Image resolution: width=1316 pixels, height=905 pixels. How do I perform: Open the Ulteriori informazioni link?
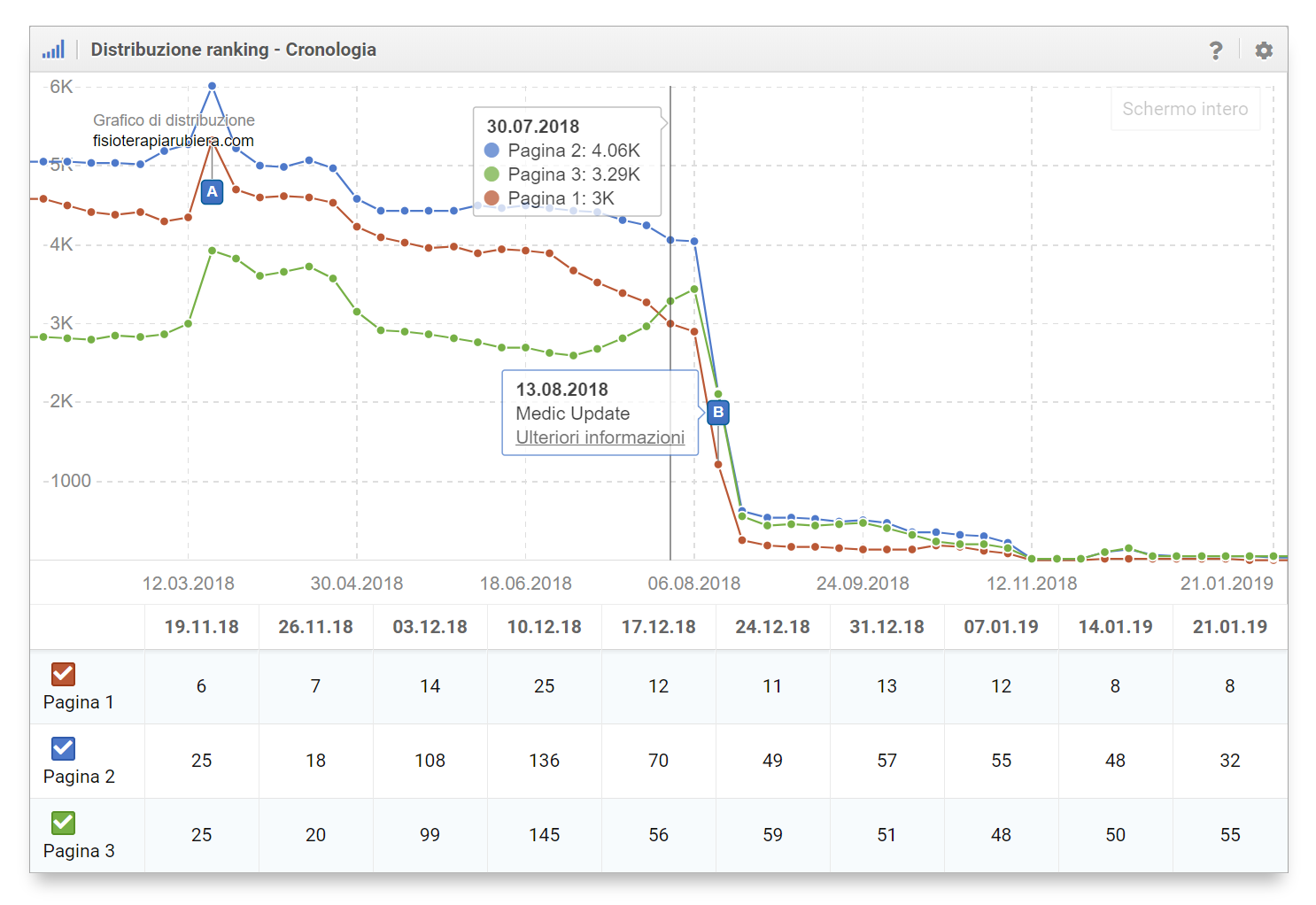pos(600,437)
